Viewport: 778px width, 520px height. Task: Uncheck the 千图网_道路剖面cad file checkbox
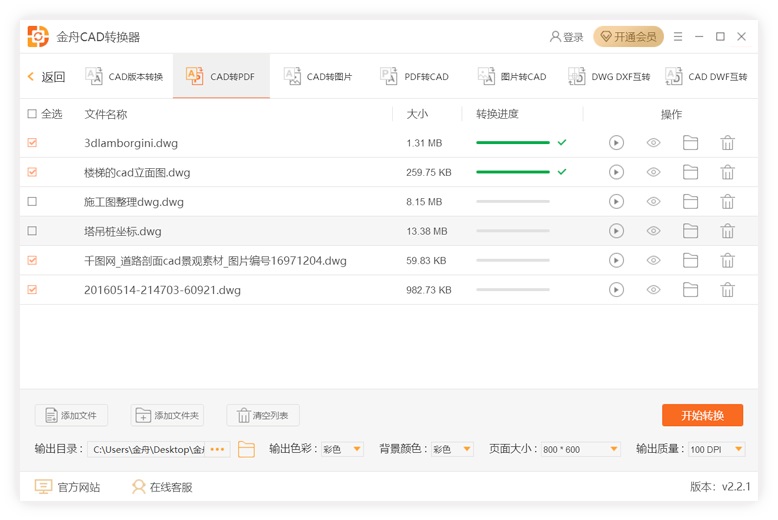[x=32, y=260]
